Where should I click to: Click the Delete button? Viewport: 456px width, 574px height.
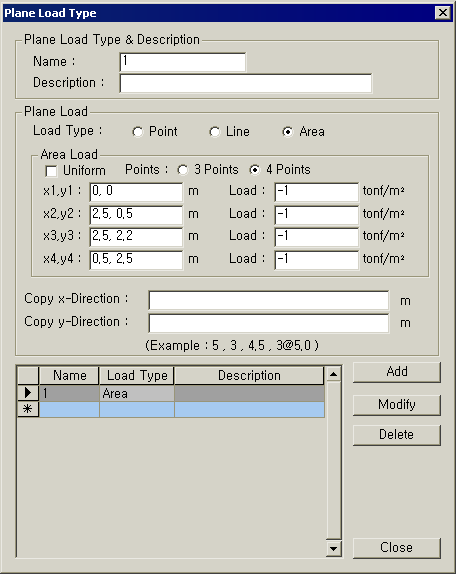(397, 435)
